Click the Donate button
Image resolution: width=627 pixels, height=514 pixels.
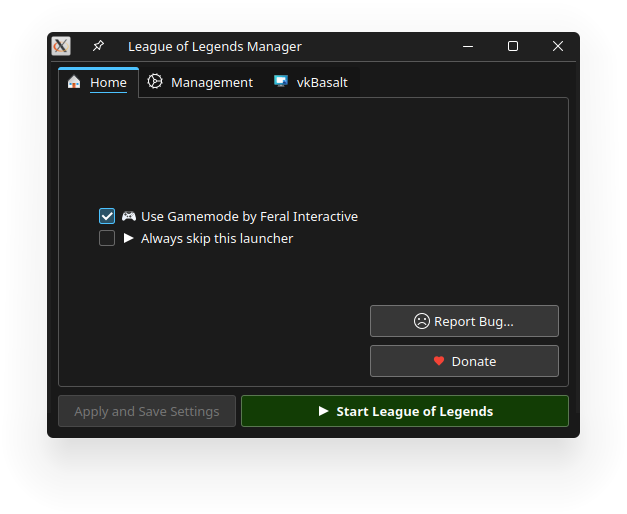[464, 361]
